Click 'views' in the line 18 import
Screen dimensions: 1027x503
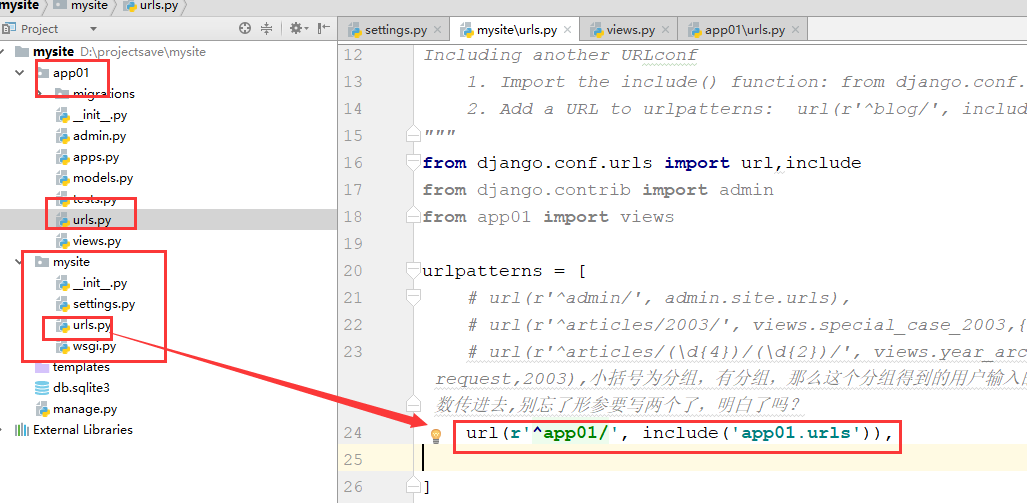coord(646,217)
